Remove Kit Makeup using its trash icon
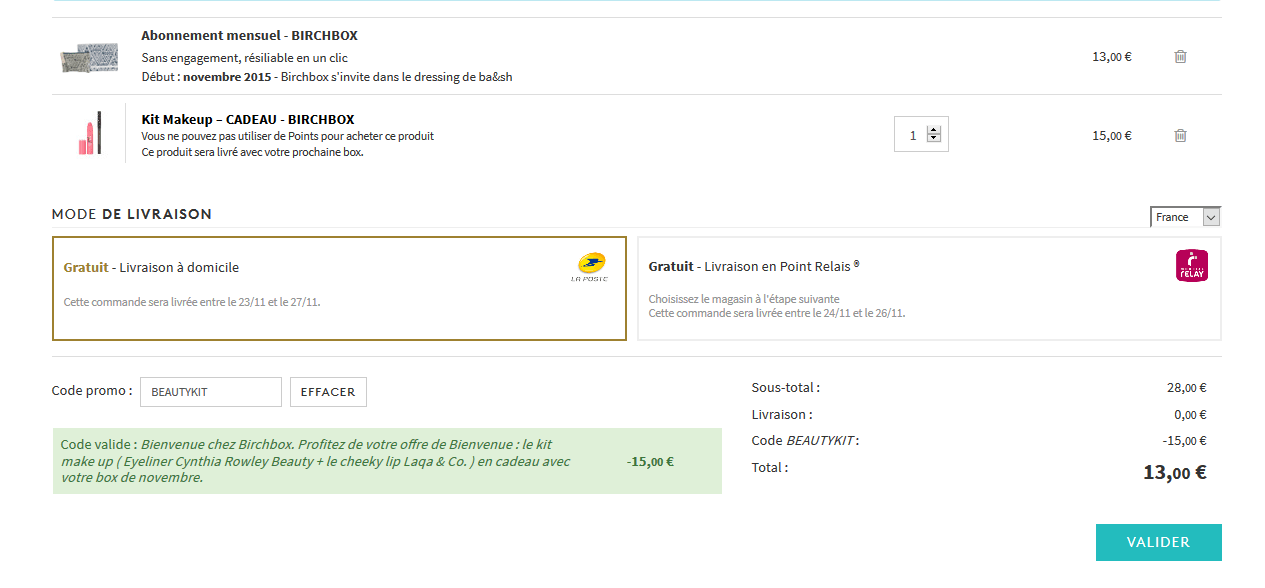 pos(1180,135)
